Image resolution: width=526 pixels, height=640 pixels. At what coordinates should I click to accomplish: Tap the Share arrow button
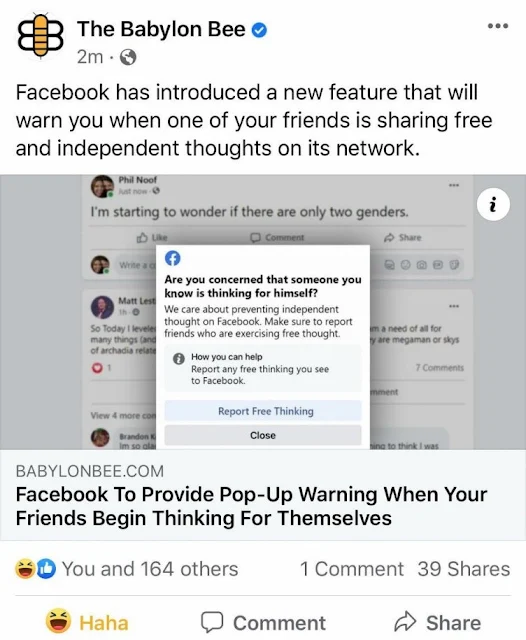point(437,623)
